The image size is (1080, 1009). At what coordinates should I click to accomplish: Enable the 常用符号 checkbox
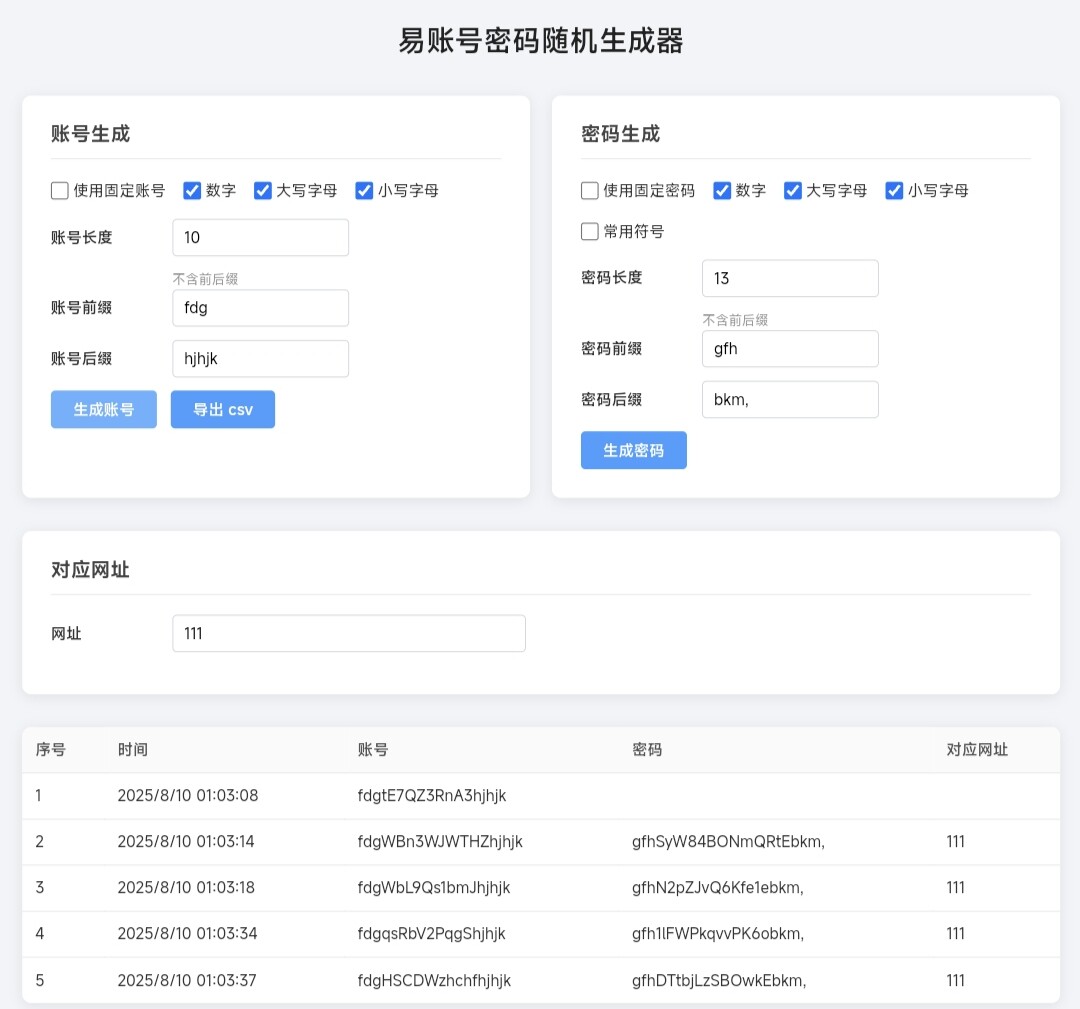click(x=590, y=231)
